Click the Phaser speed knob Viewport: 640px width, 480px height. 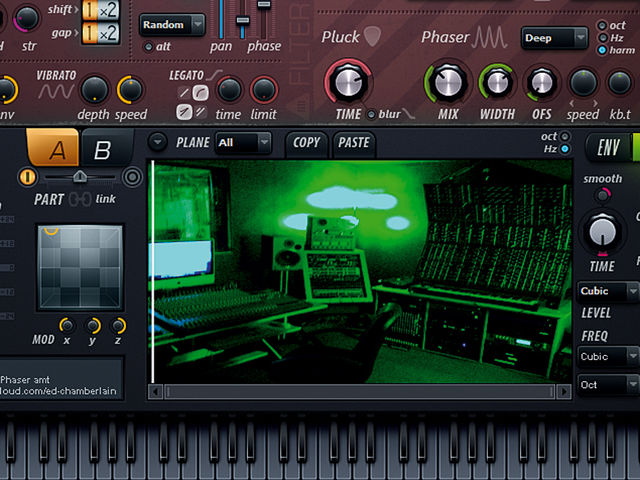(583, 83)
